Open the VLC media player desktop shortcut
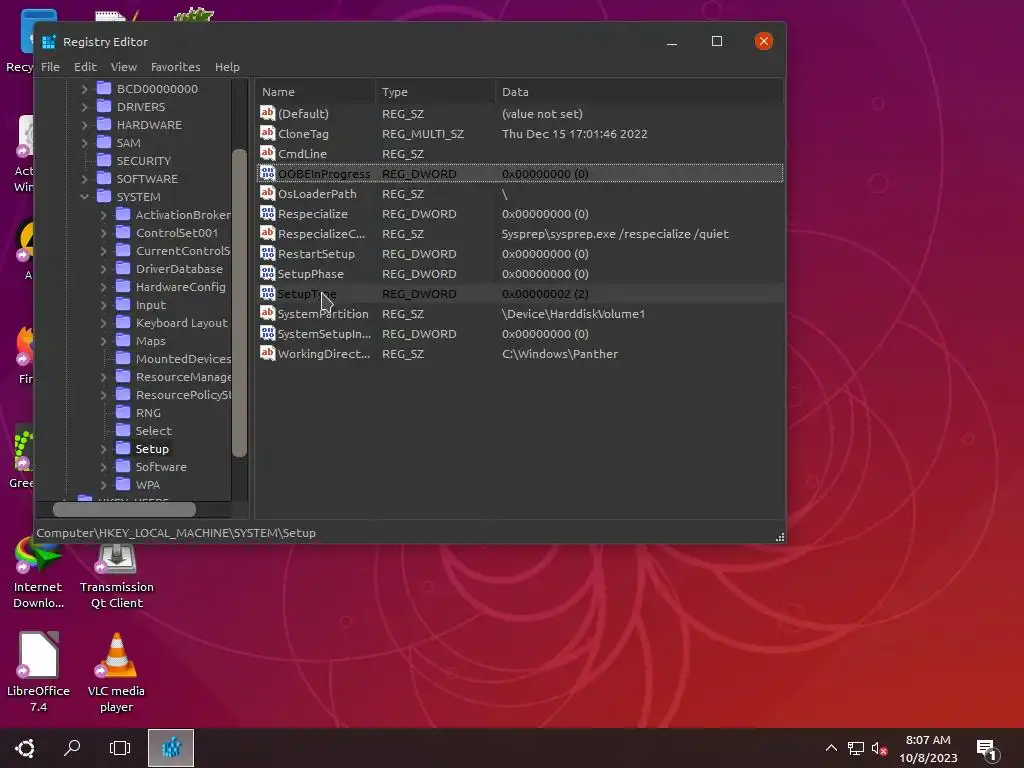Image resolution: width=1024 pixels, height=768 pixels. [x=116, y=673]
